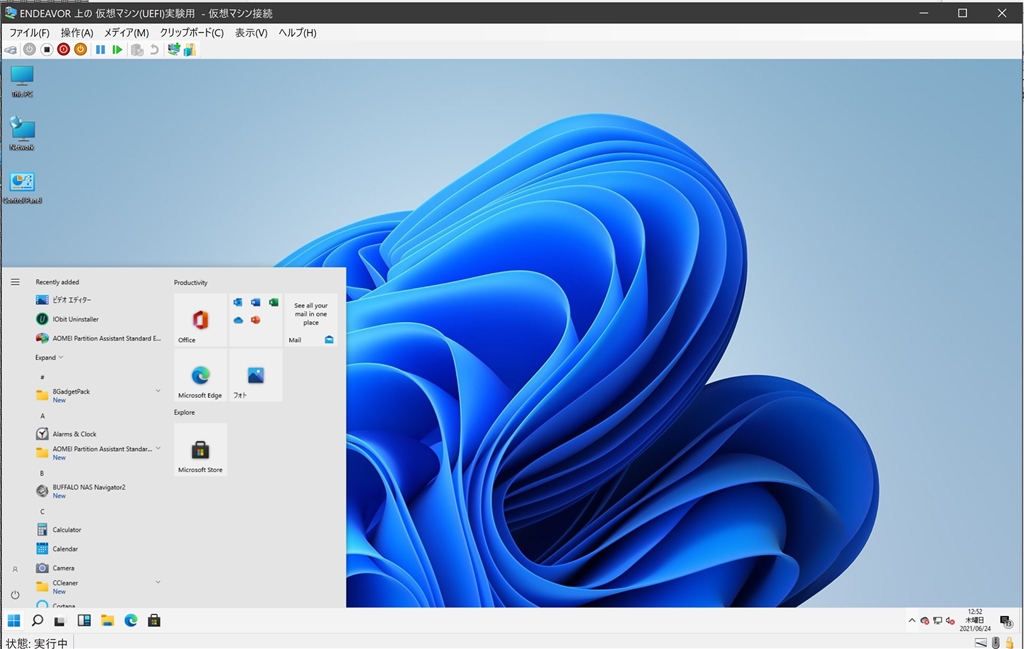Image resolution: width=1024 pixels, height=649 pixels.
Task: Open the Microsoft Store tile
Action: click(200, 449)
